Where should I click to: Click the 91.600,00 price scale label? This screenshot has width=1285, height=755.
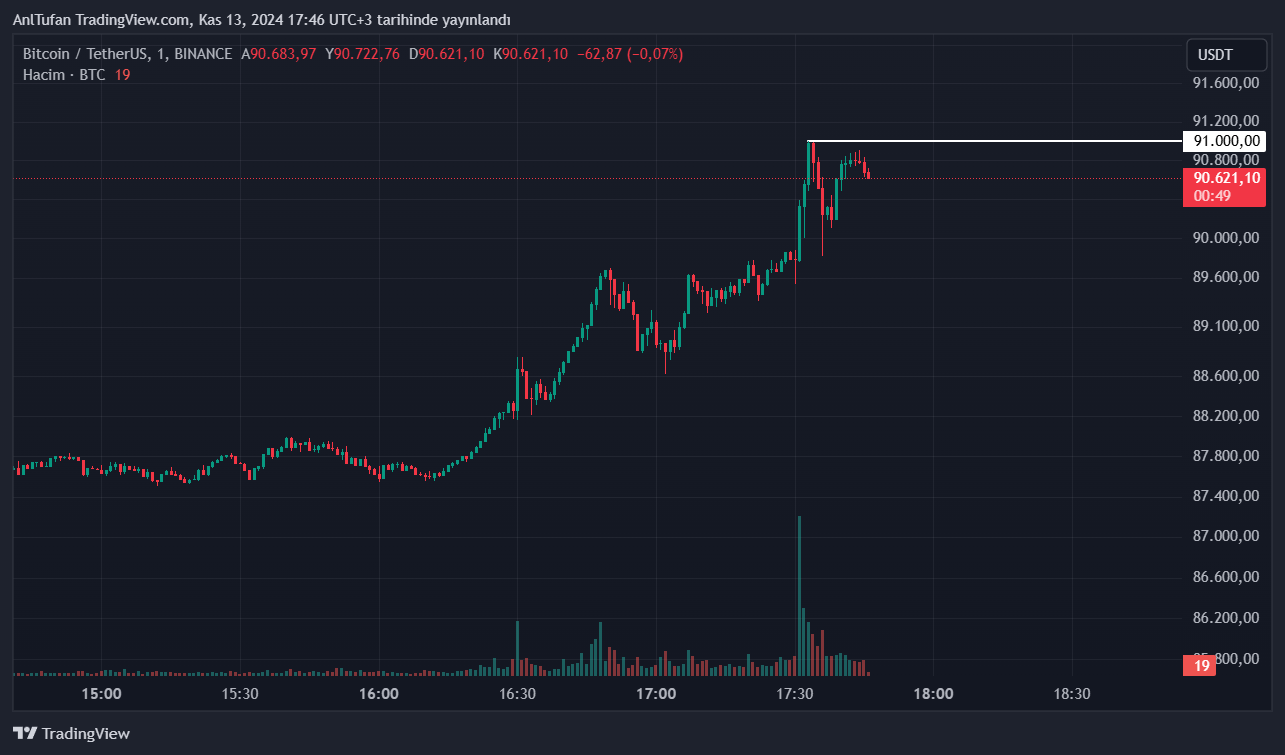1225,83
